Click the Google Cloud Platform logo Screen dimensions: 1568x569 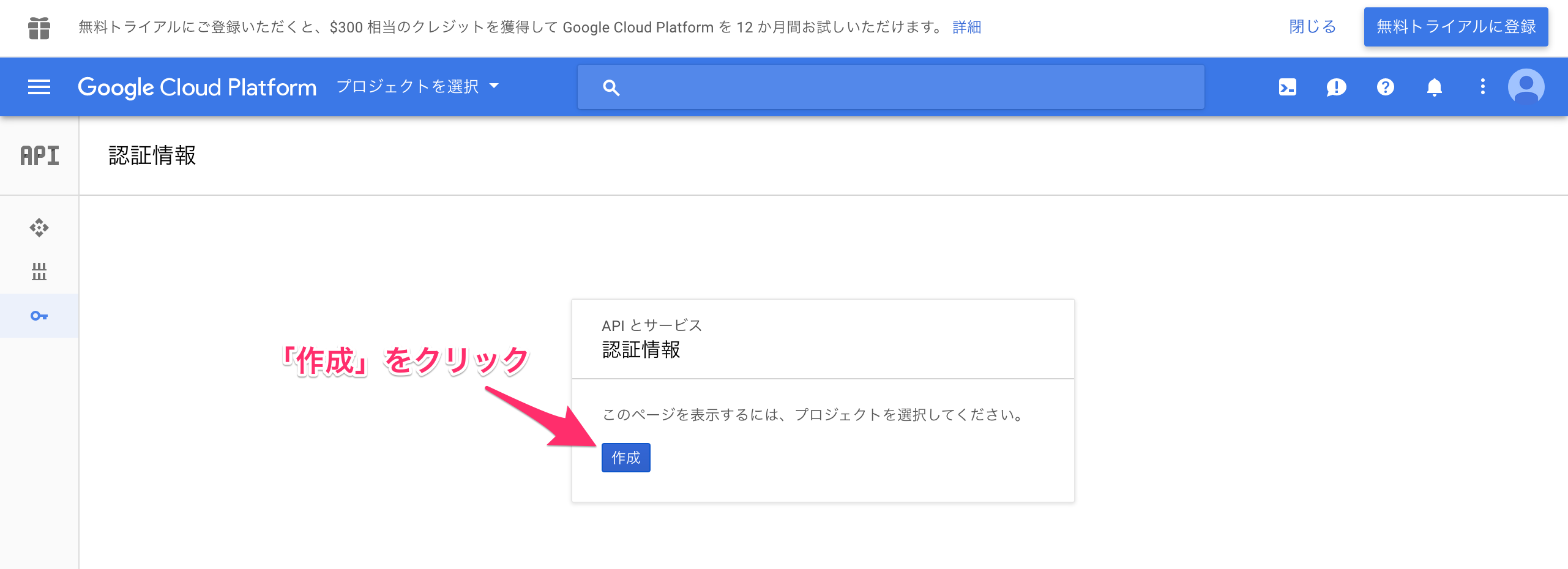click(197, 87)
